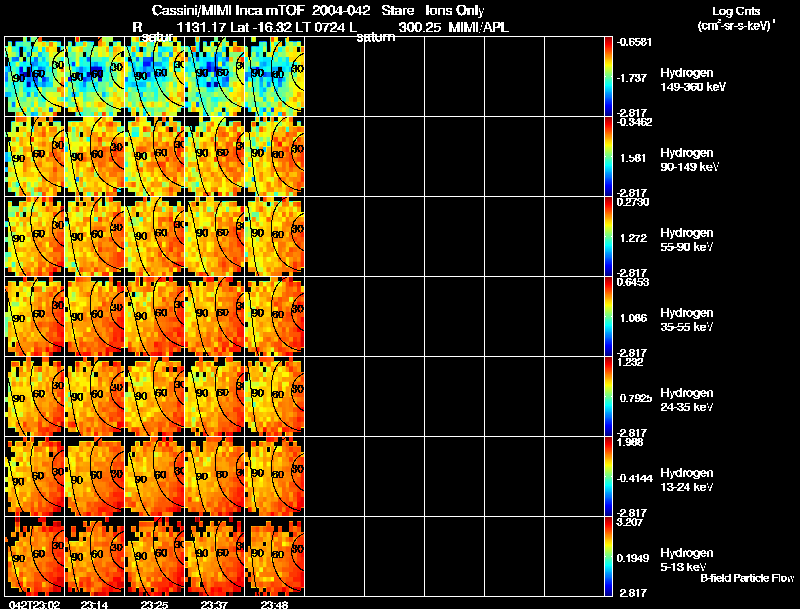Viewport: 800px width, 609px height.
Task: Click the Hydrogen 55-90 keV label
Action: (x=687, y=240)
